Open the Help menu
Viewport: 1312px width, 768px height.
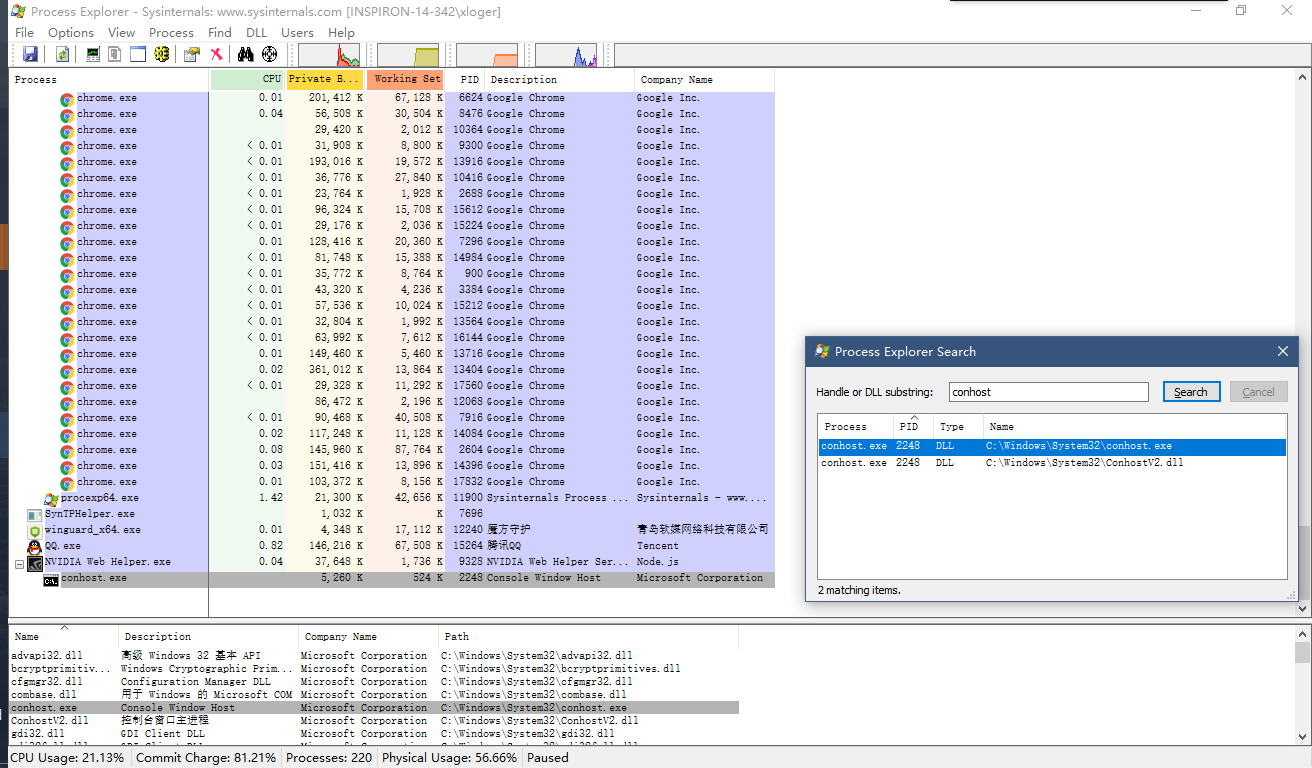341,32
